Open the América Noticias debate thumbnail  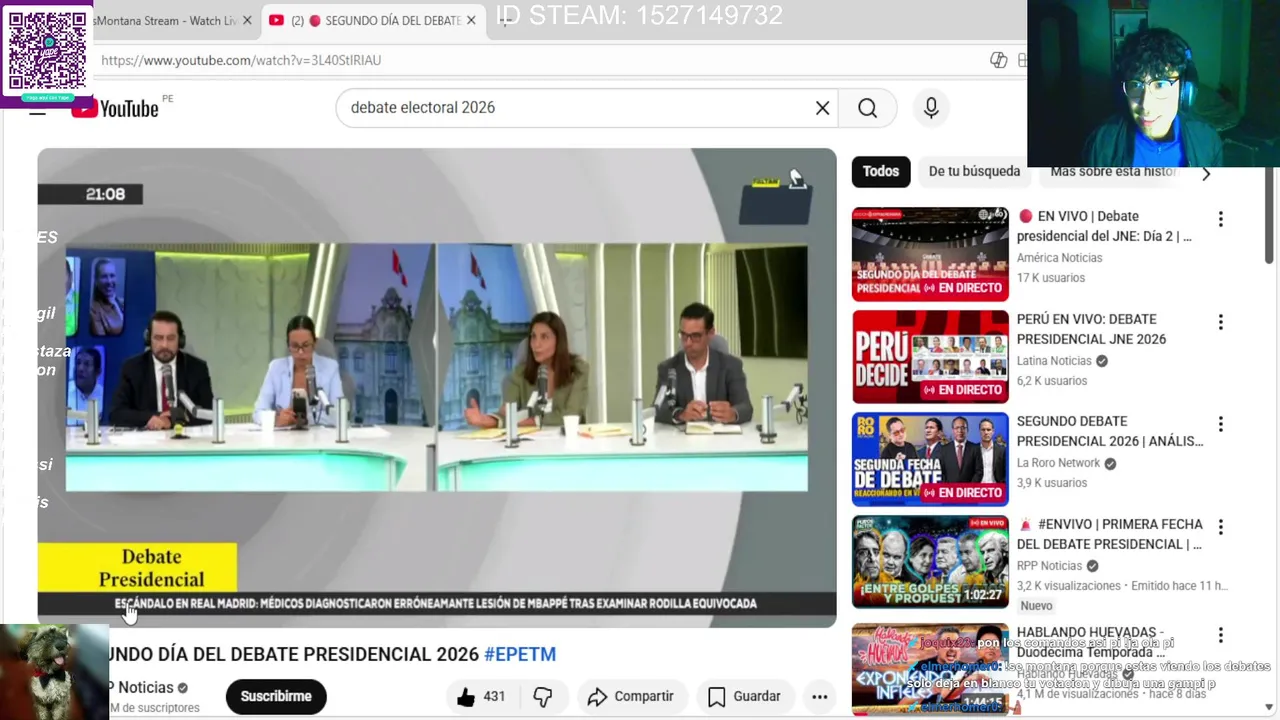930,254
